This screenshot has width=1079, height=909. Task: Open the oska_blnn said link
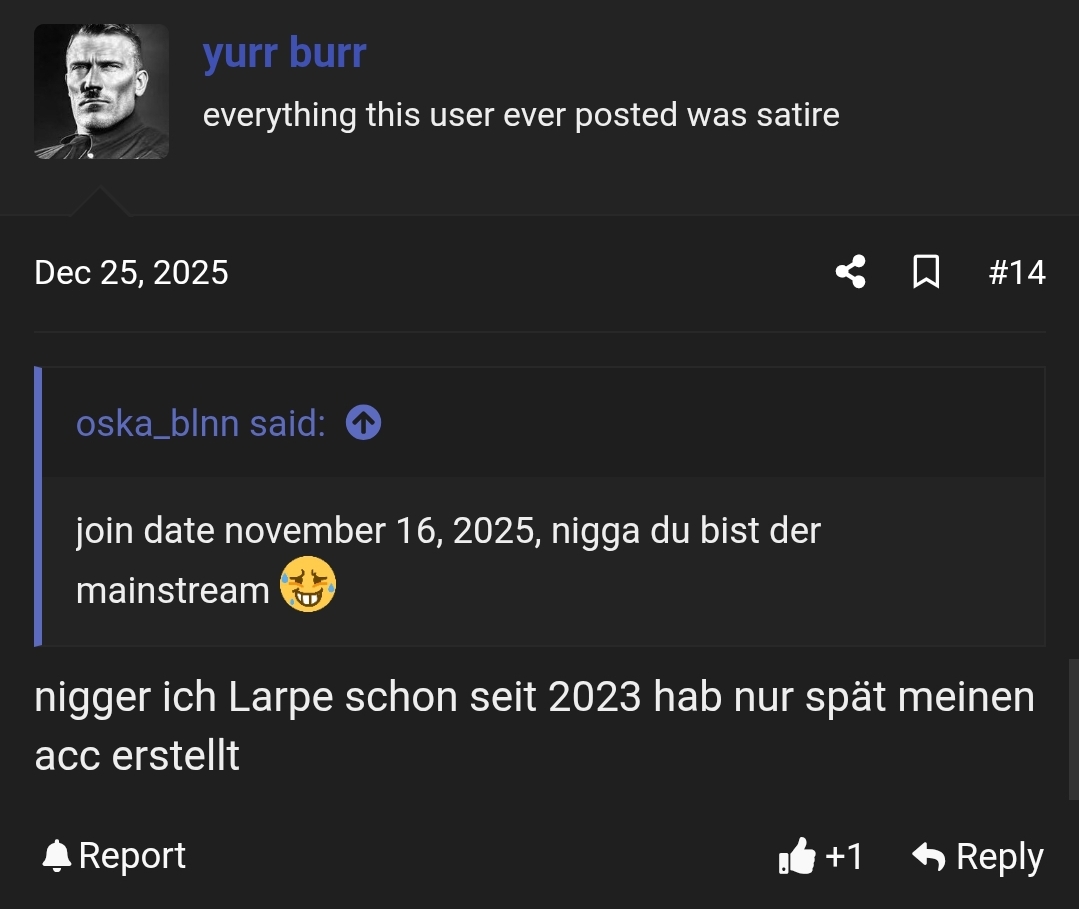[199, 422]
